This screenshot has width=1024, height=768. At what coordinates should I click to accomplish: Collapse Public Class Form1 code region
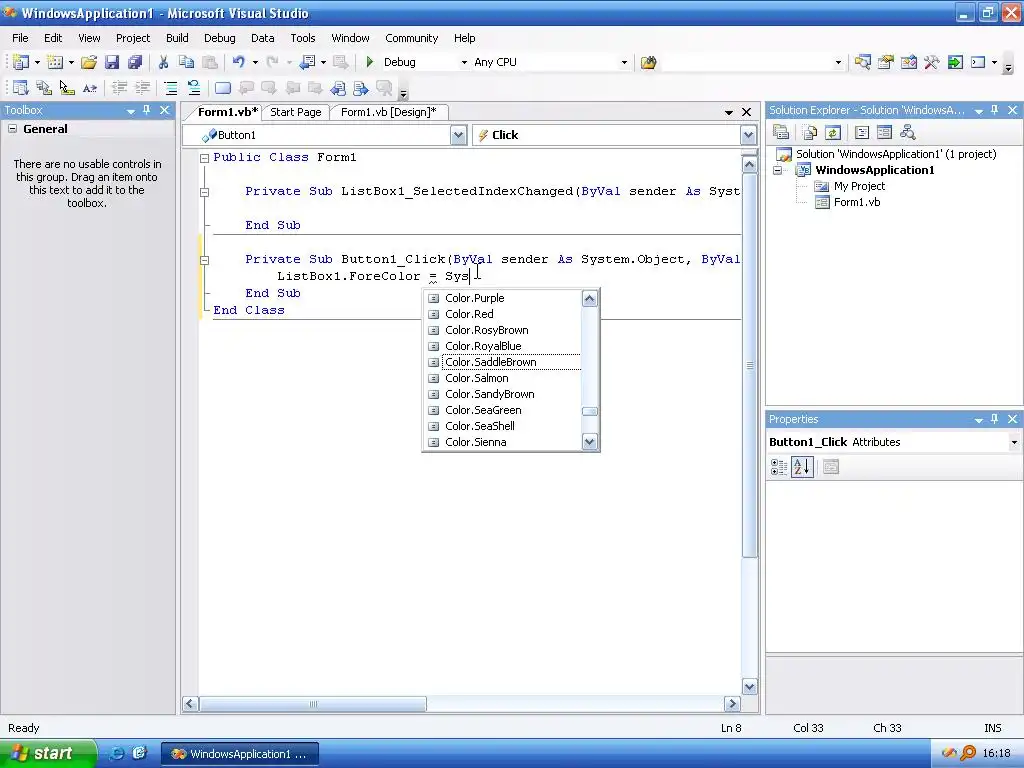coord(204,157)
